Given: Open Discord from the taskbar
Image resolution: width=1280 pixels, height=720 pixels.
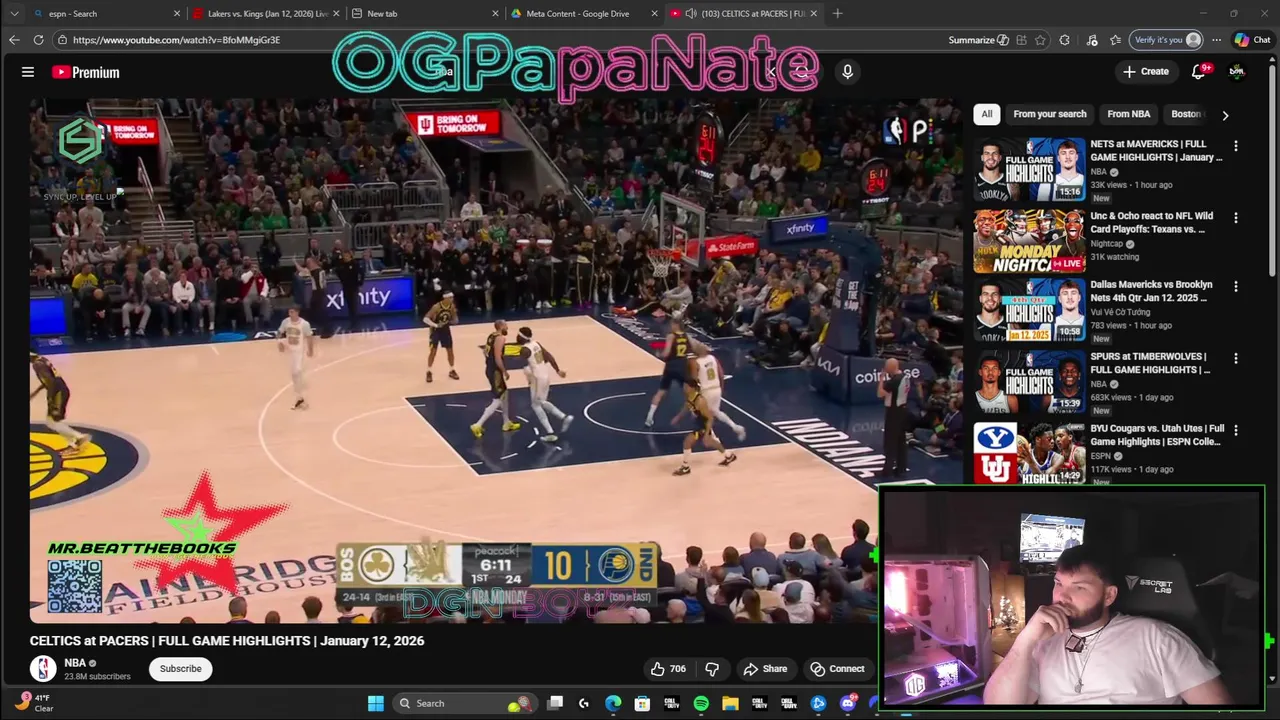Looking at the screenshot, I should pos(847,703).
